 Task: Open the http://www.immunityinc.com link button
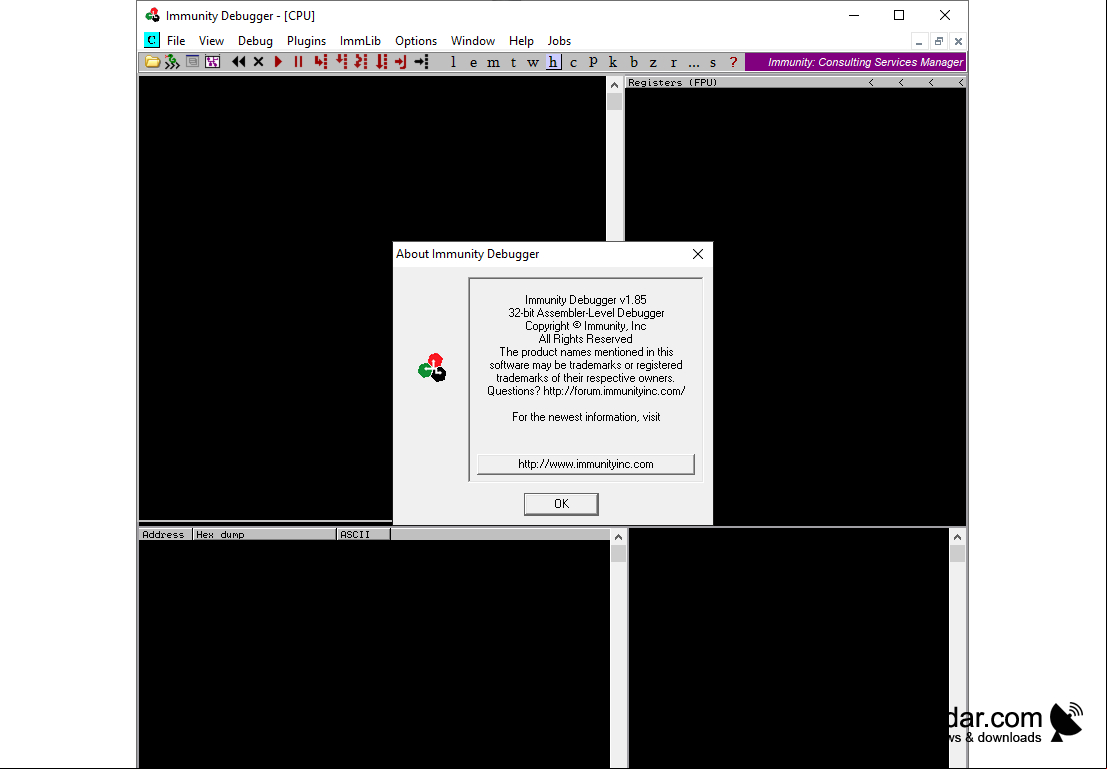tap(586, 464)
